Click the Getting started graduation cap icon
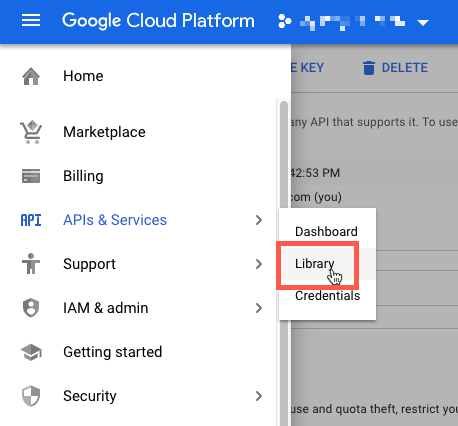458x426 pixels. point(31,352)
